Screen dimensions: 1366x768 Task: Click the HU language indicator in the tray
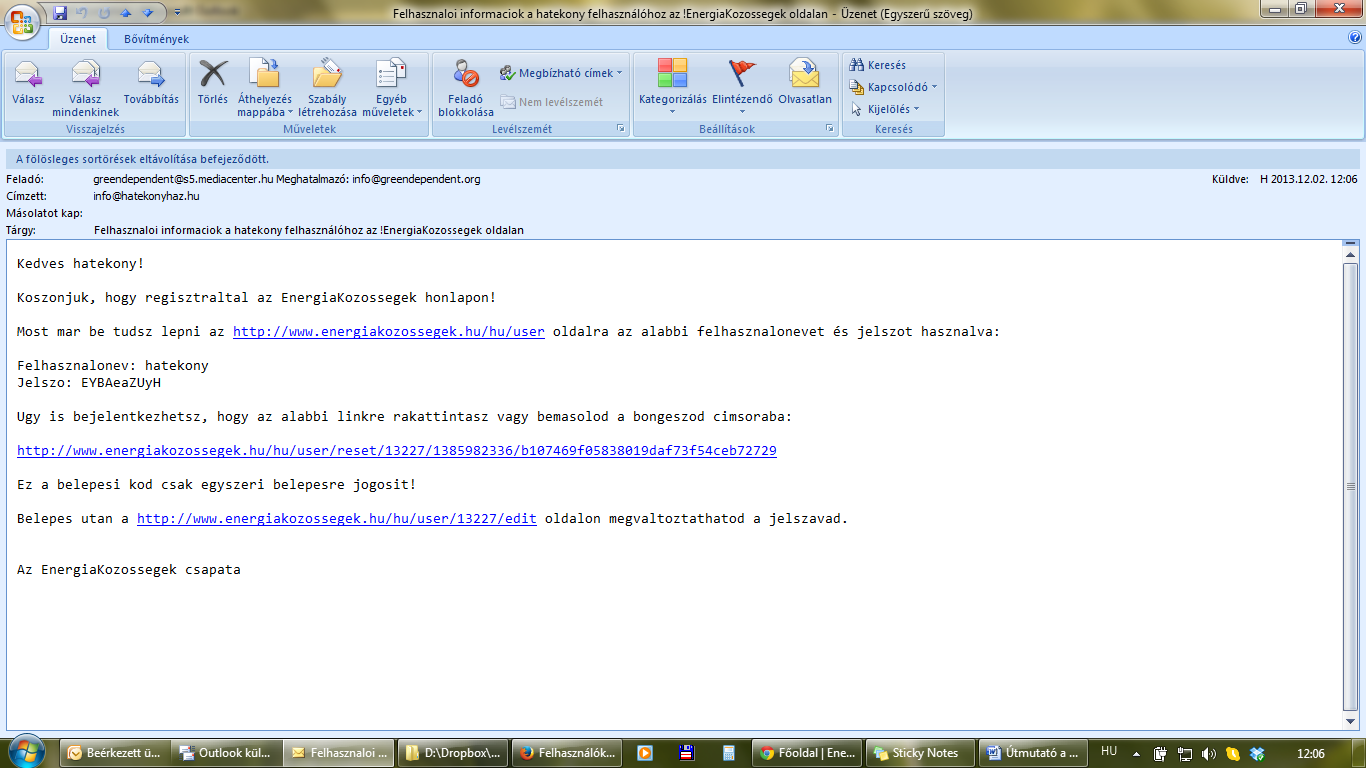(1109, 751)
